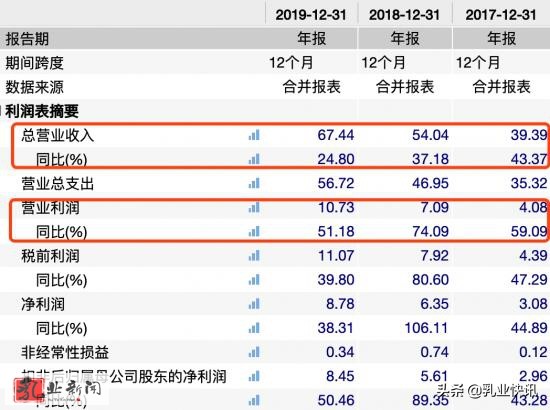This screenshot has width=550, height=410.
Task: Click 合并报表 under 2018-12-31
Action: [x=405, y=87]
